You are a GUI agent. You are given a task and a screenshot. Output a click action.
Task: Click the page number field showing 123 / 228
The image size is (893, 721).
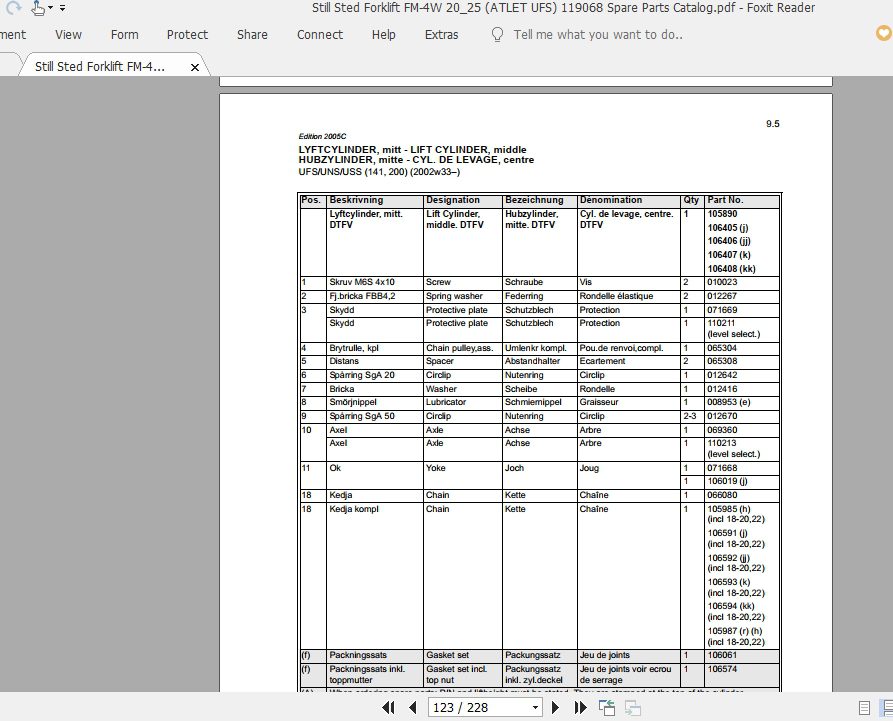[479, 707]
